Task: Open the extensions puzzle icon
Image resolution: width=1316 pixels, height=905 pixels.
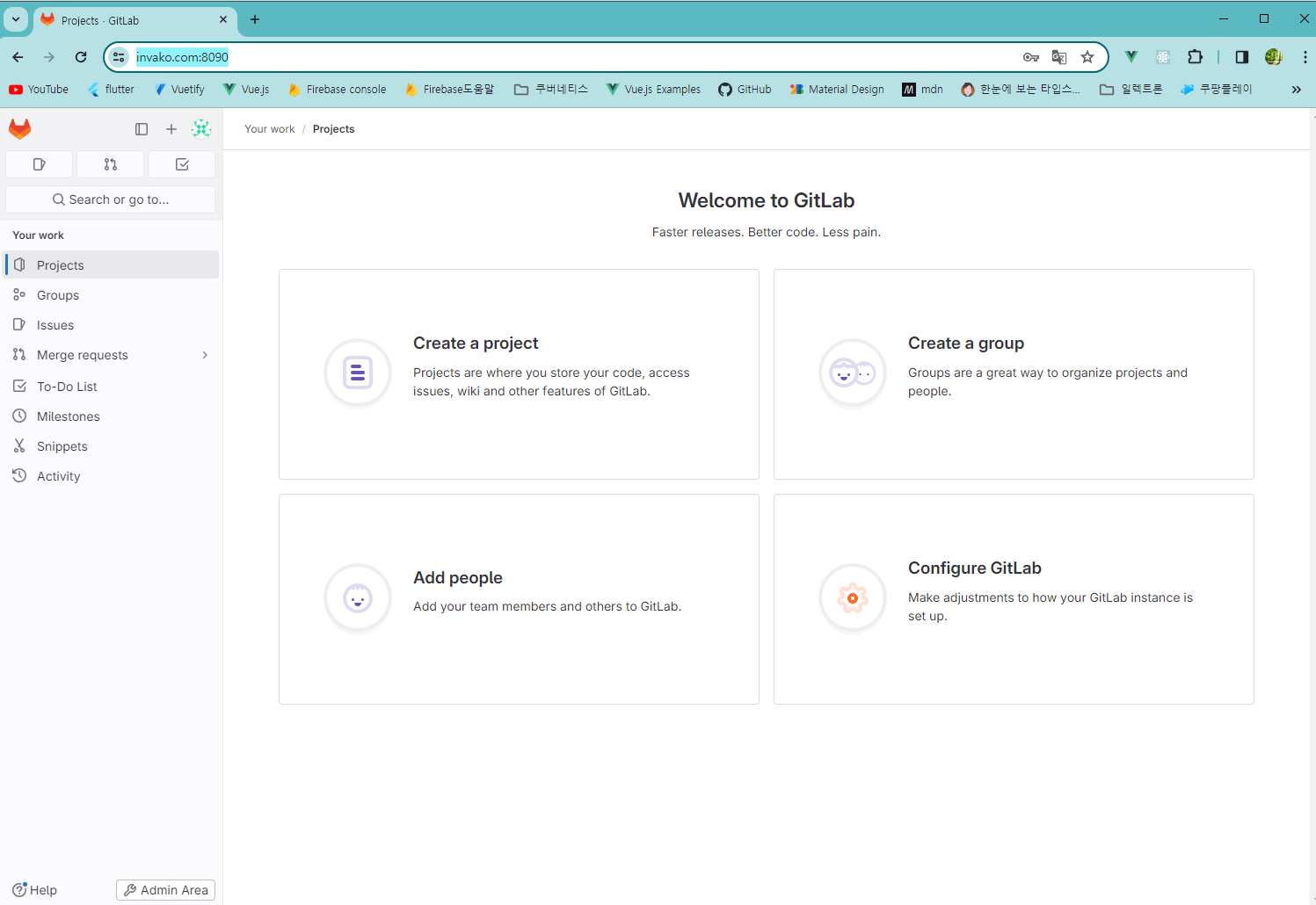Action: coord(1195,57)
